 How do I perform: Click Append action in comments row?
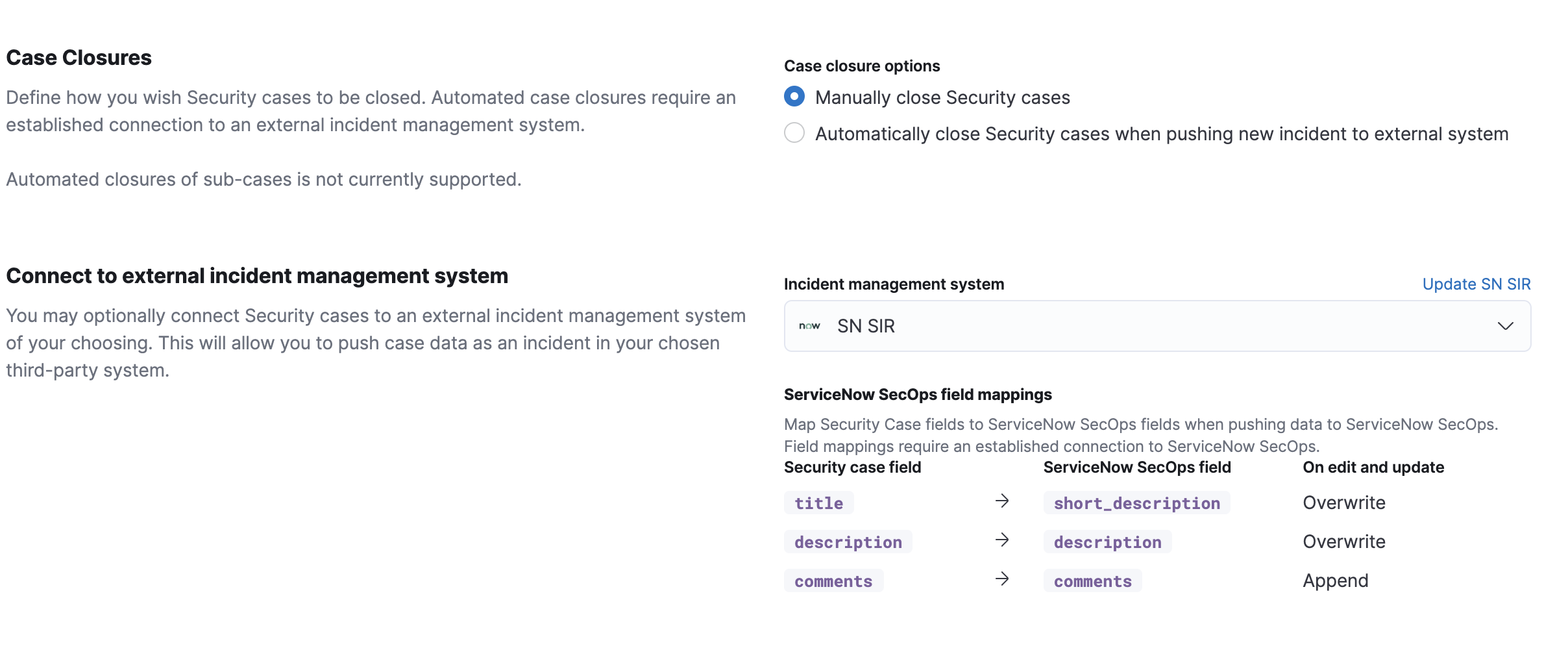click(x=1335, y=581)
